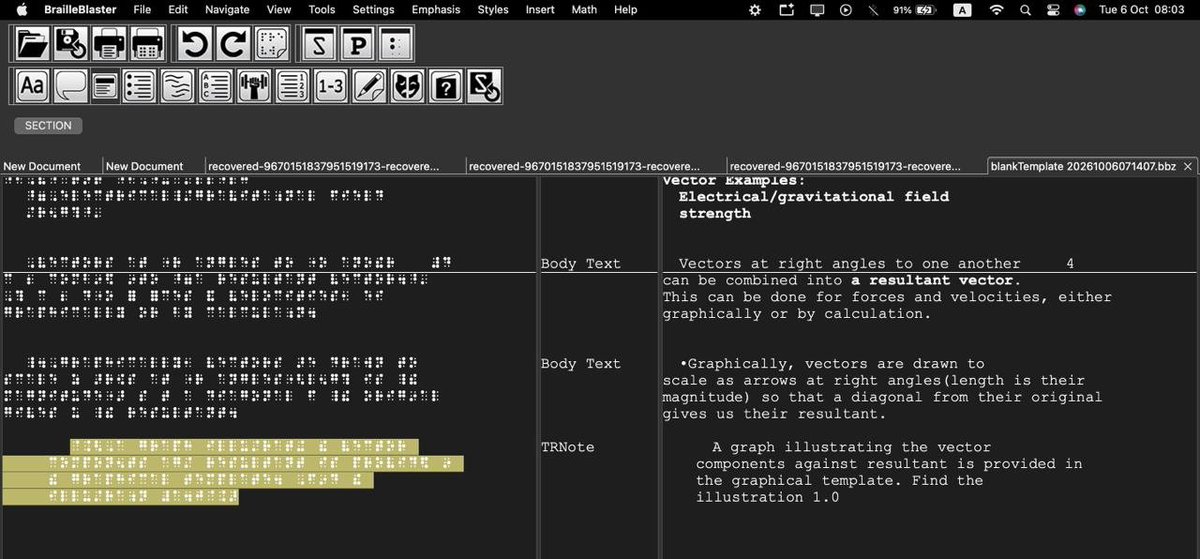
Task: Click the 1-3 indent style icon
Action: [330, 86]
